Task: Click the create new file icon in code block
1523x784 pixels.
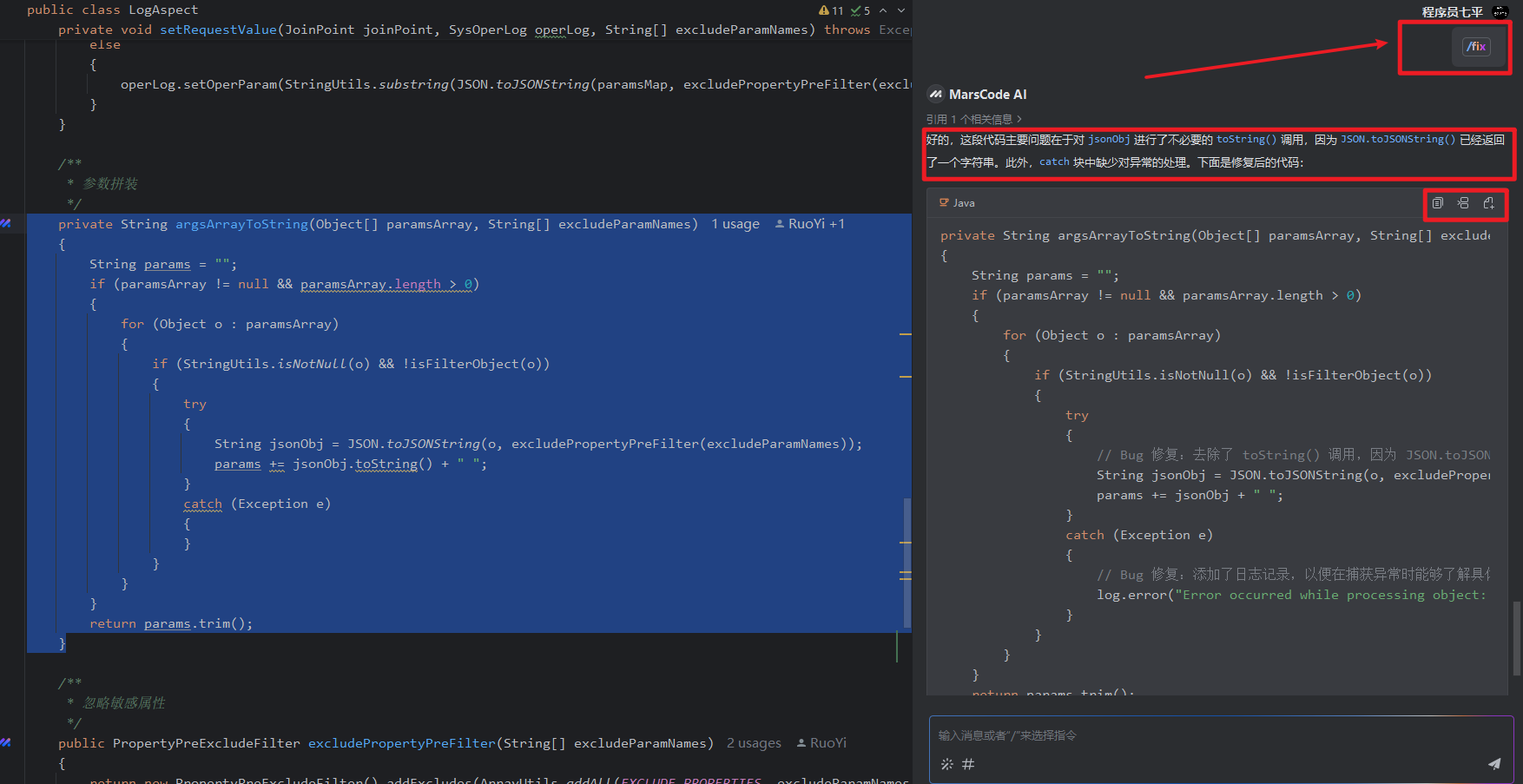Action: 1488,203
